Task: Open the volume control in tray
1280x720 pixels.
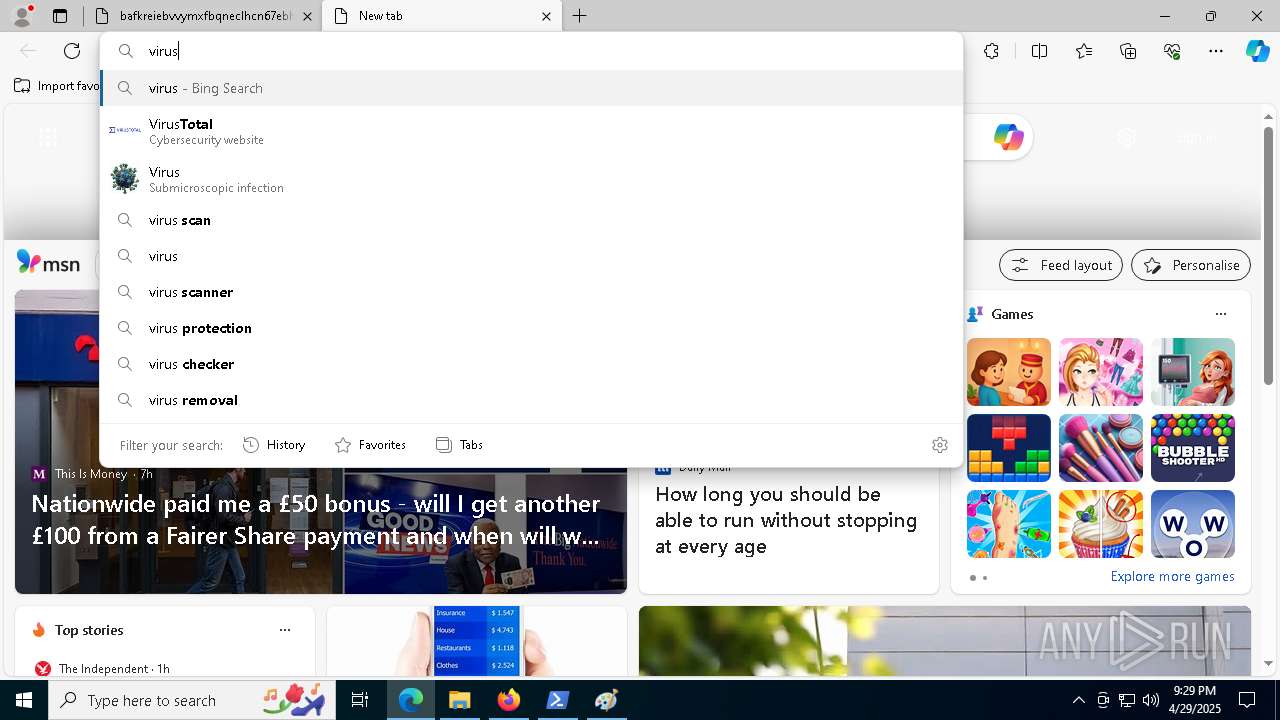Action: tap(1150, 700)
